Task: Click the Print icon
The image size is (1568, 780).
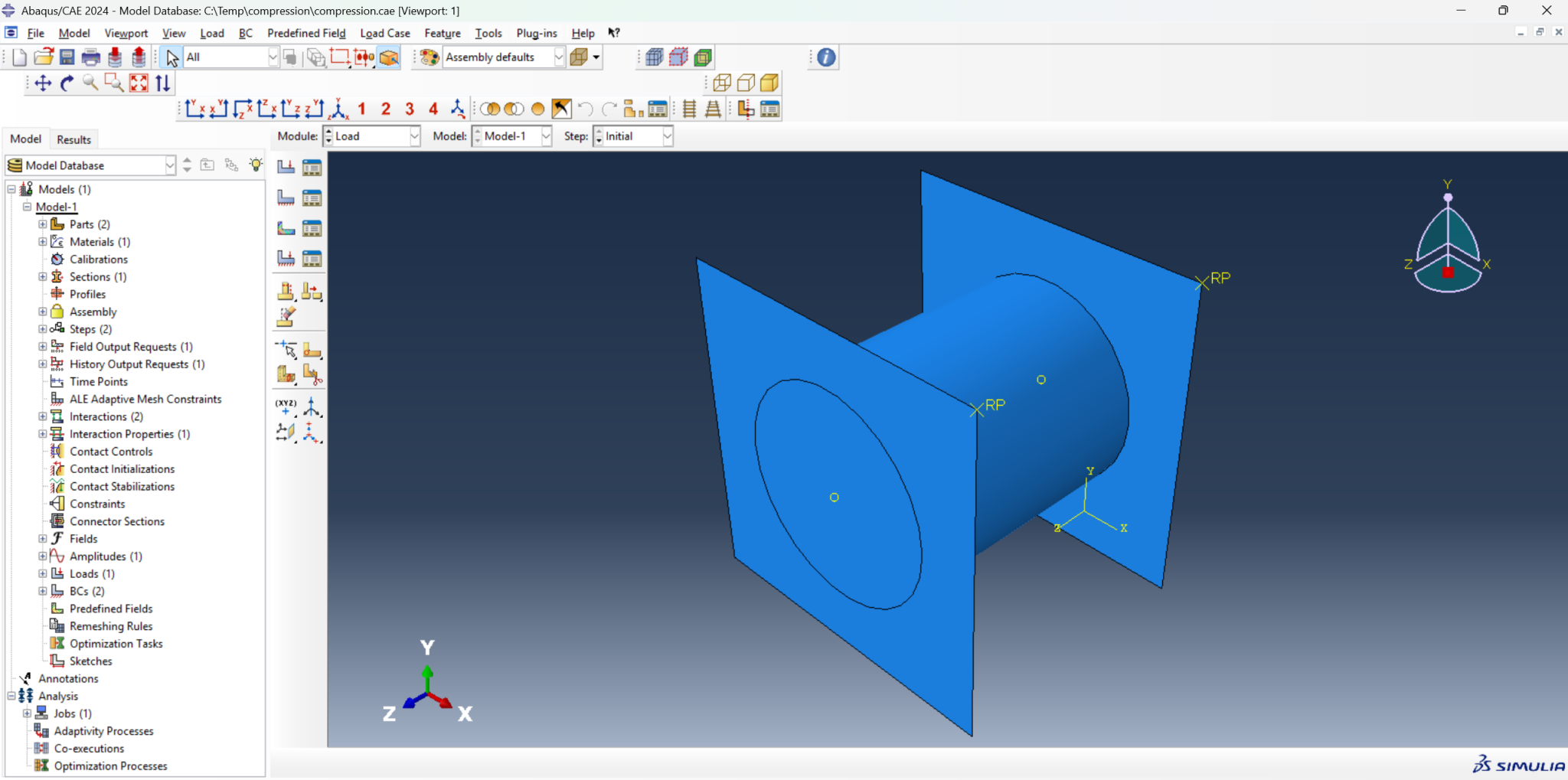Action: coord(91,57)
